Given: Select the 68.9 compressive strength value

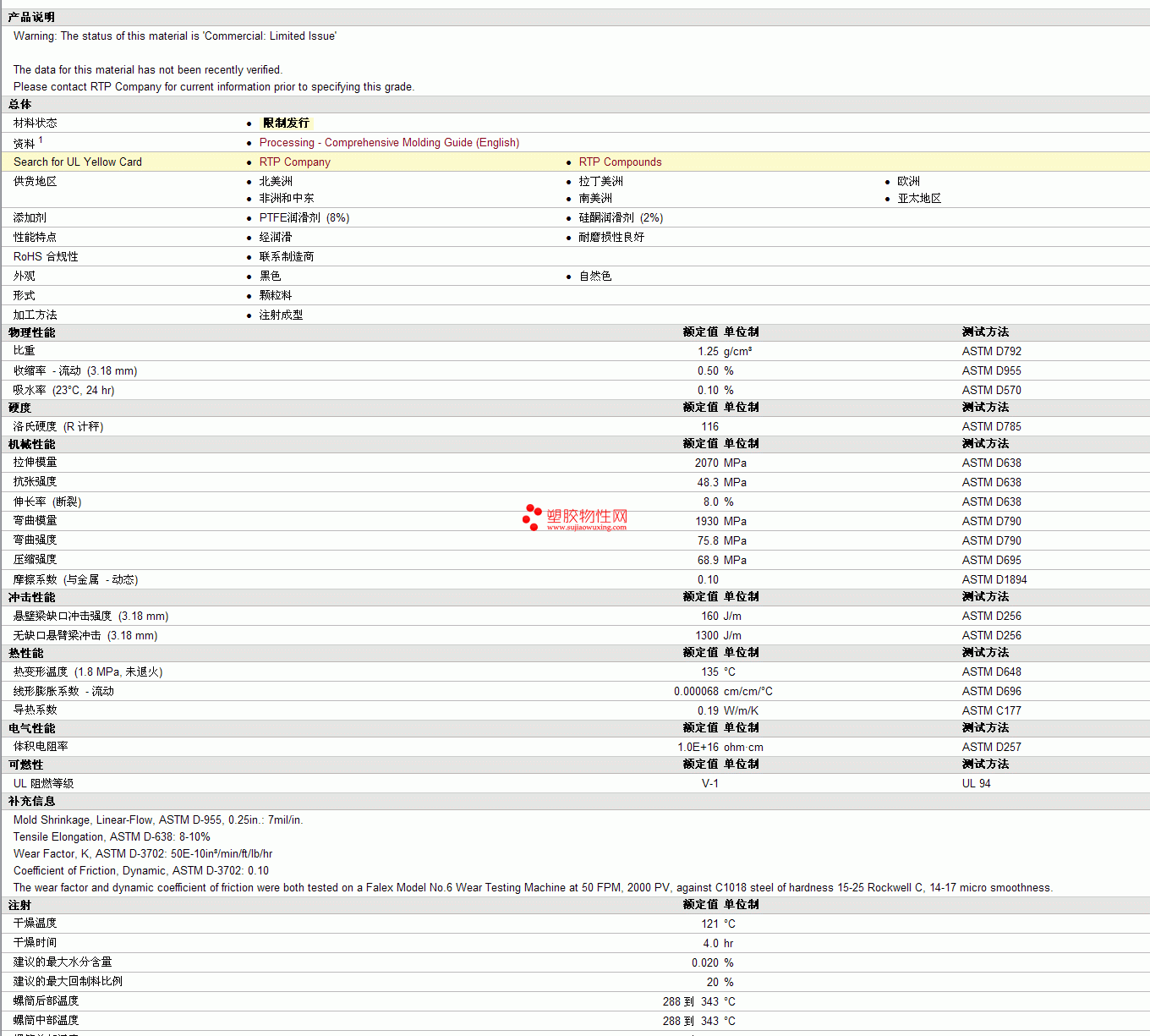Looking at the screenshot, I should click(x=708, y=561).
